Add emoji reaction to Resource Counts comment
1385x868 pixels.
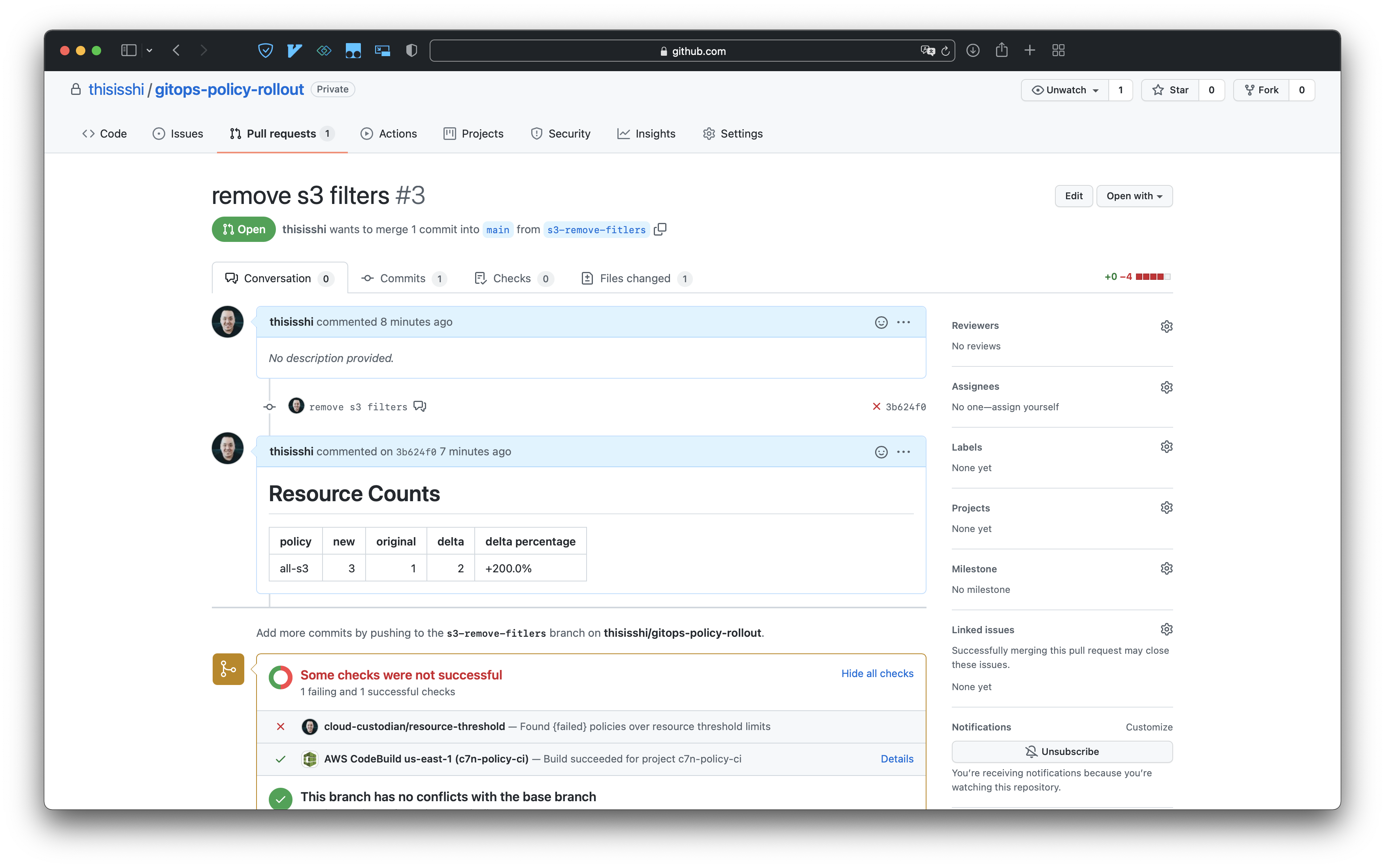pyautogui.click(x=881, y=452)
